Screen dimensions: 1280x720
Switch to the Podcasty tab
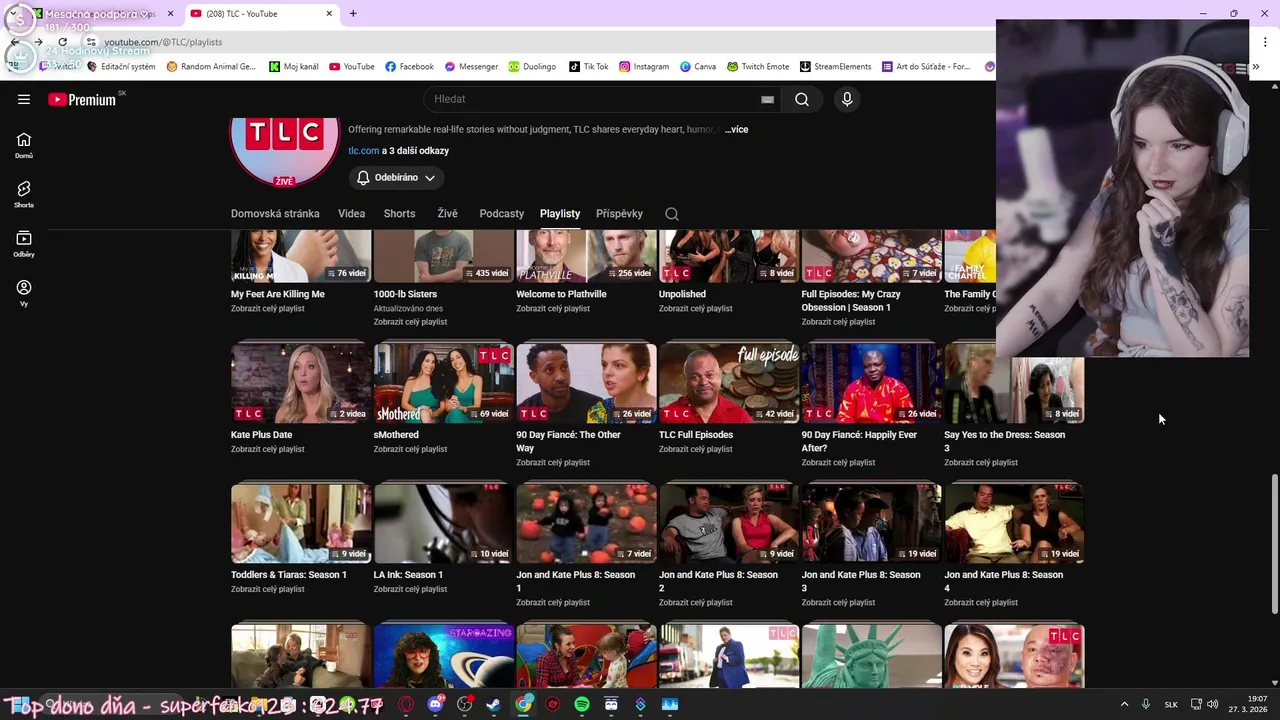click(x=501, y=213)
